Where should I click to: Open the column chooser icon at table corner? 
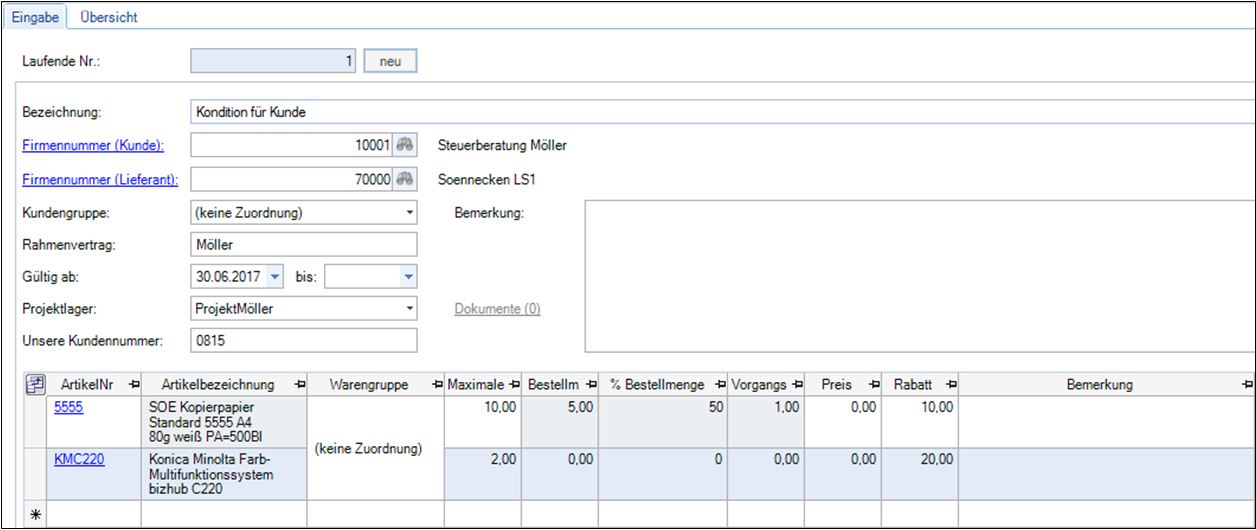pyautogui.click(x=34, y=384)
